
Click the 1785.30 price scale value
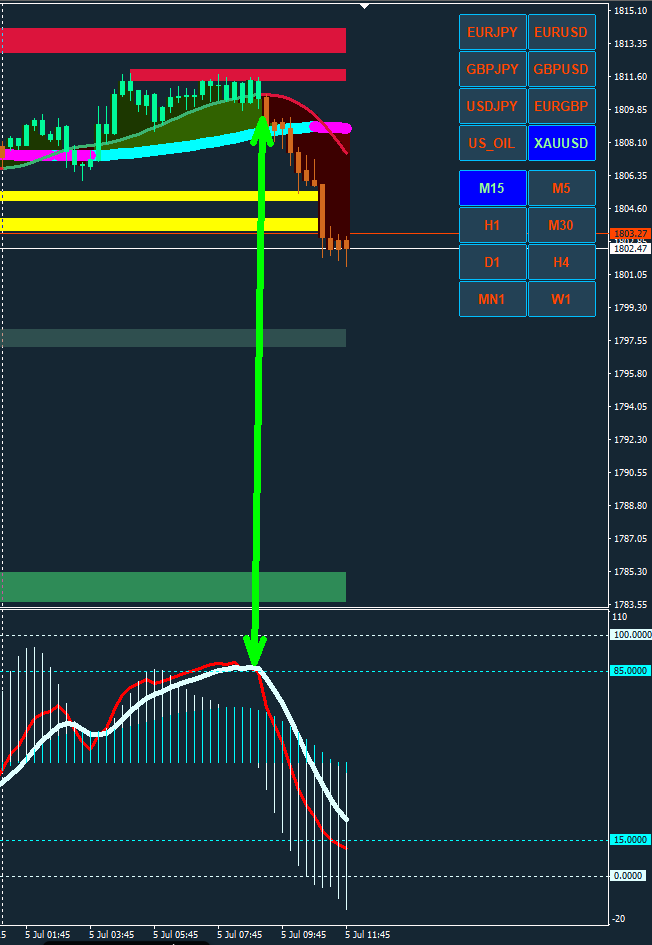[x=632, y=571]
